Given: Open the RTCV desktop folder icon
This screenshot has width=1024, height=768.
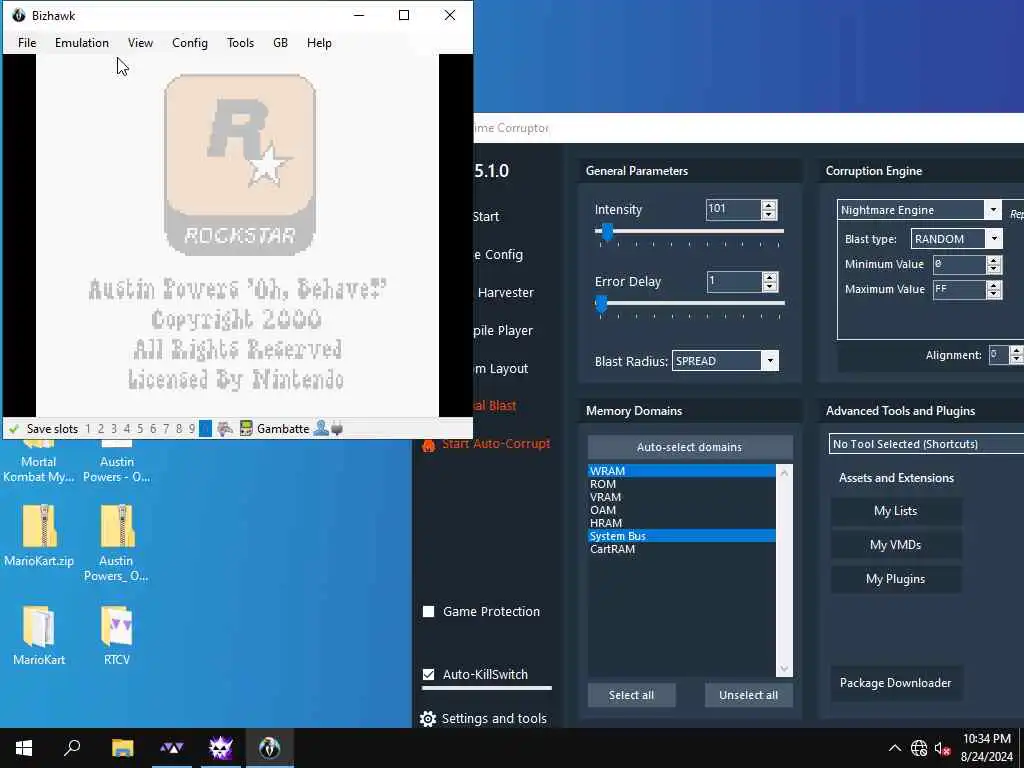Looking at the screenshot, I should [x=117, y=635].
